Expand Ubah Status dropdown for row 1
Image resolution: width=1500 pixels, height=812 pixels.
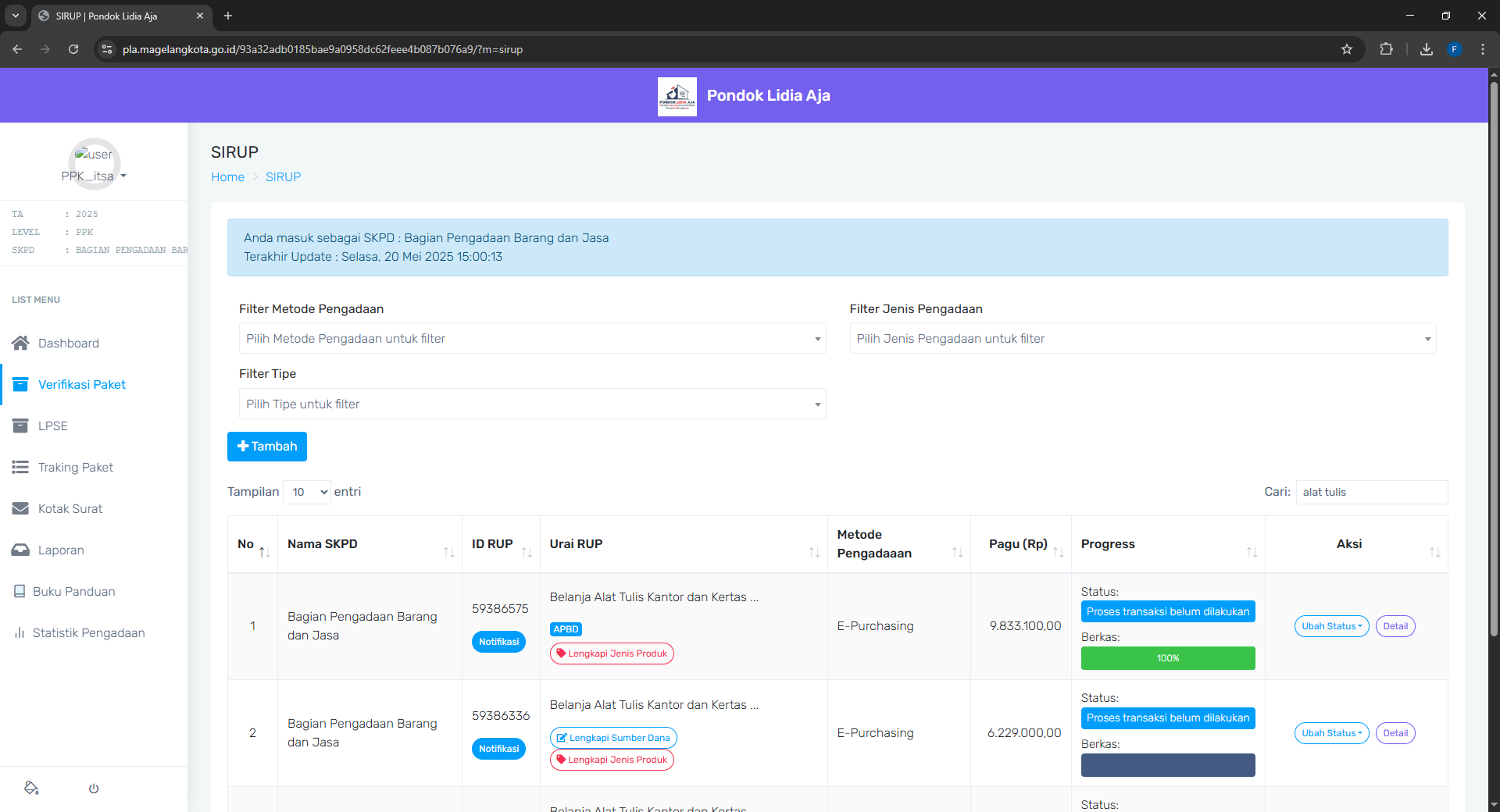[x=1331, y=626]
